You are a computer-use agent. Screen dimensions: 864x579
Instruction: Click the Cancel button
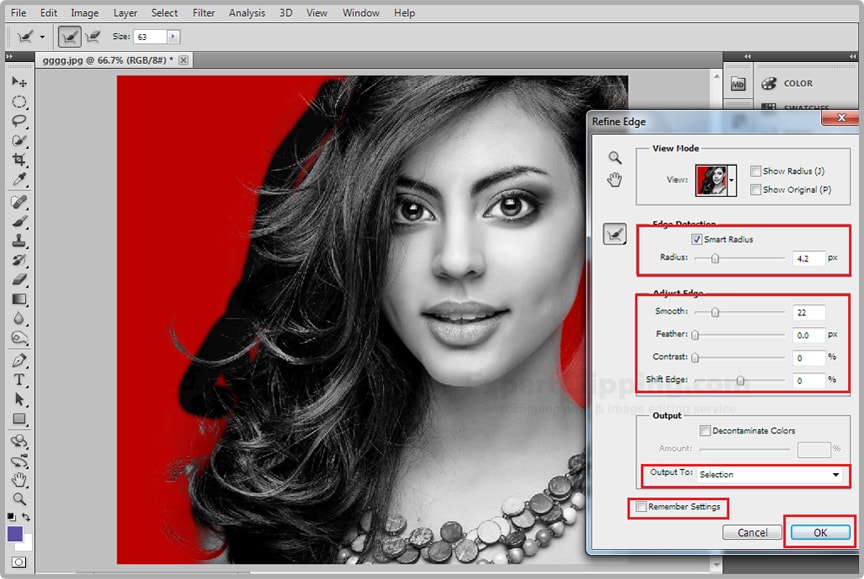(x=752, y=532)
